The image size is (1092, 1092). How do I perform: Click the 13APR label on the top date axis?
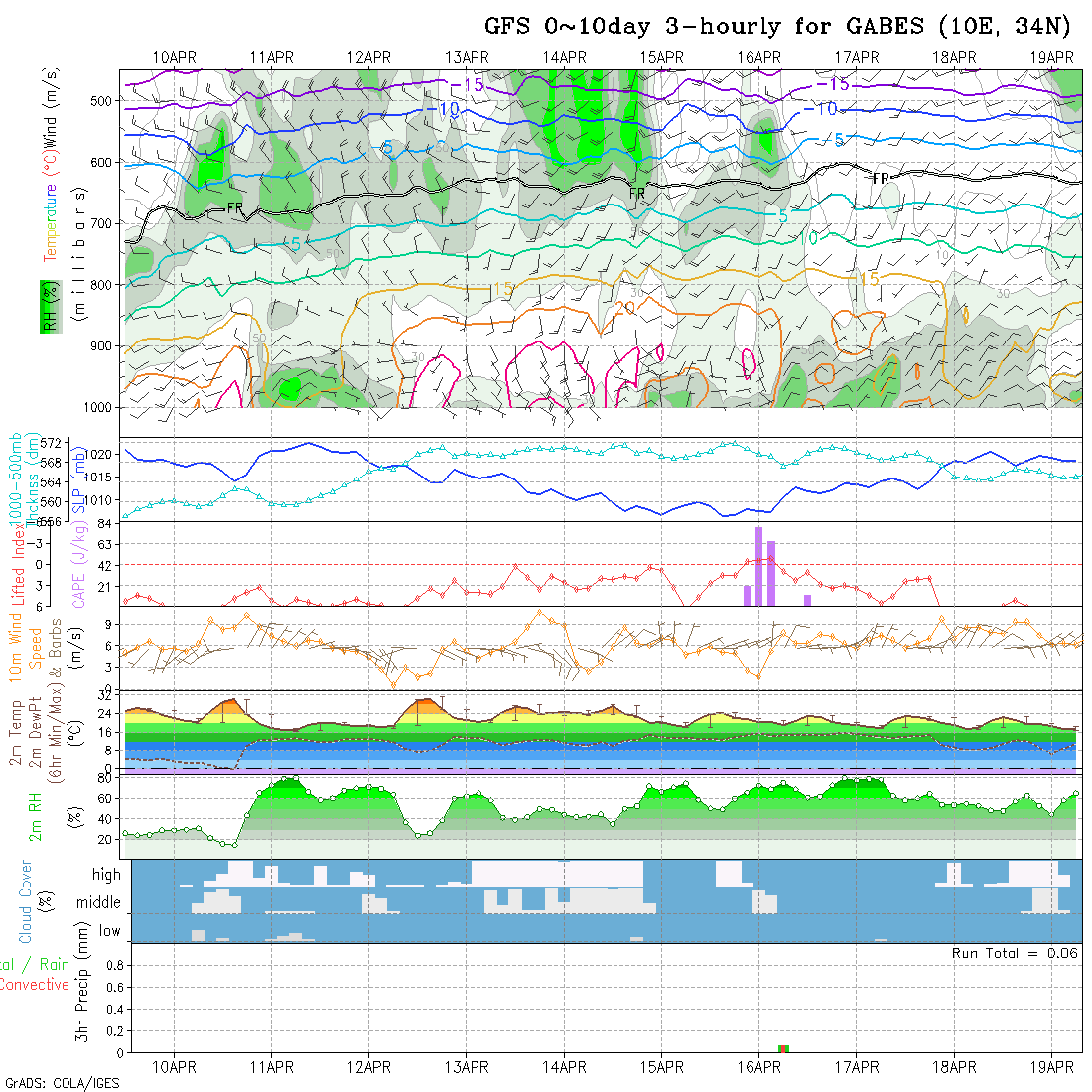[x=467, y=58]
